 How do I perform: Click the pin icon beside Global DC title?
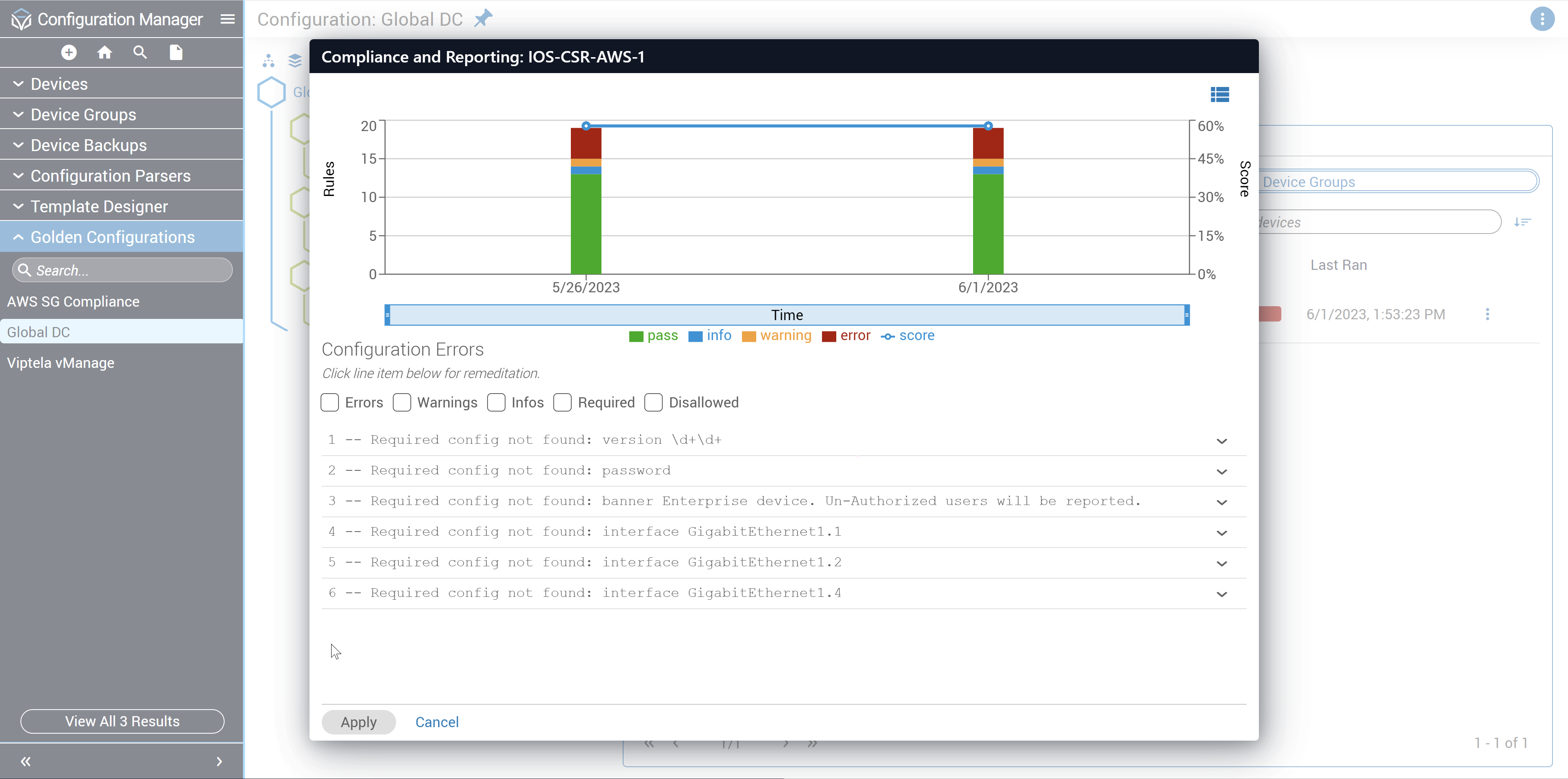(483, 18)
